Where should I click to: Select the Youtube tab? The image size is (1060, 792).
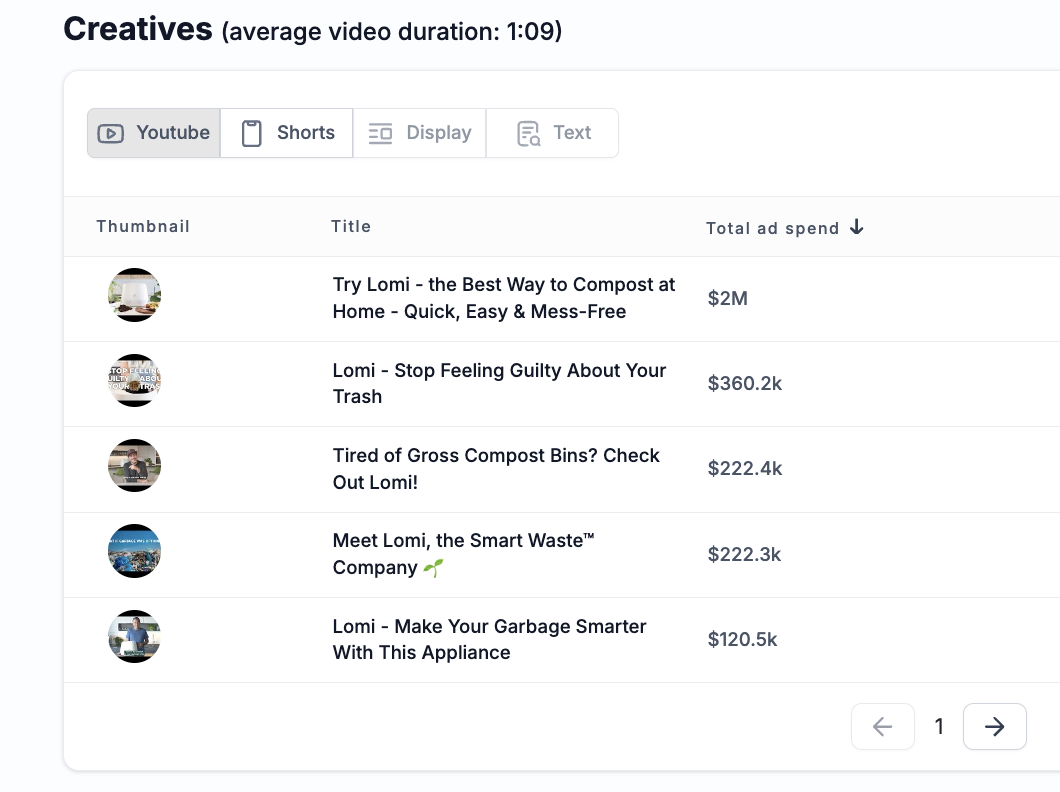pos(153,133)
